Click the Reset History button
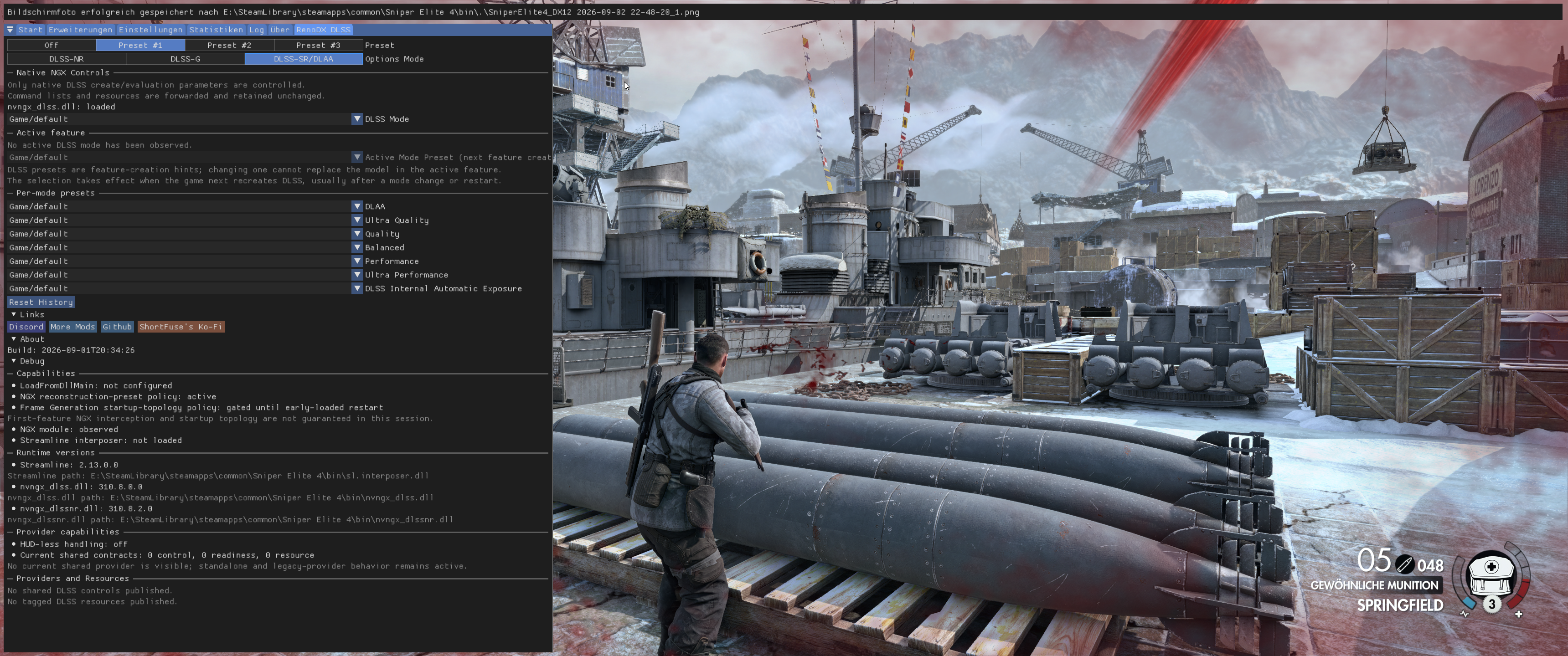 coord(41,302)
